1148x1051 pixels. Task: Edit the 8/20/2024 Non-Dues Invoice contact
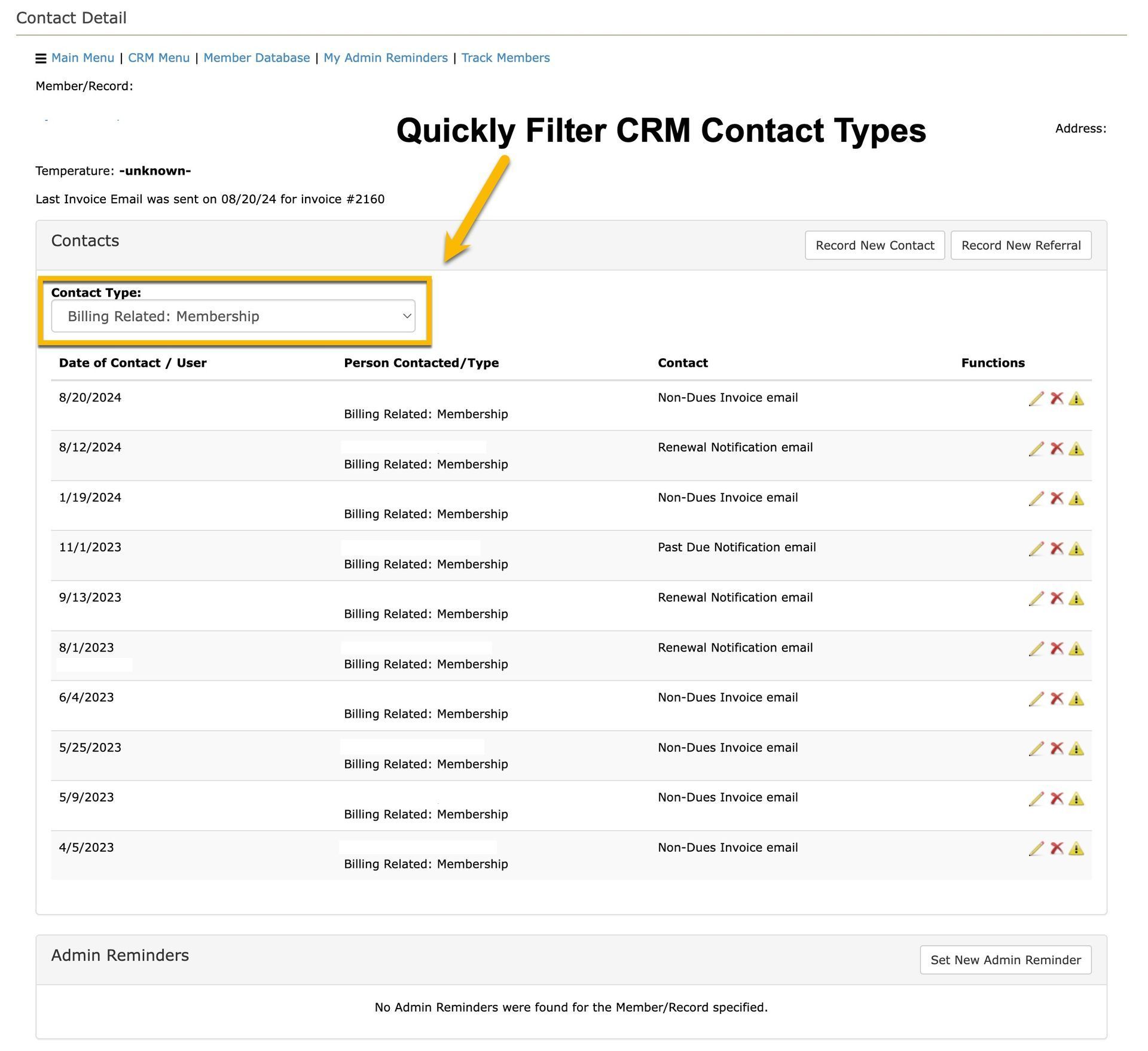tap(1036, 398)
